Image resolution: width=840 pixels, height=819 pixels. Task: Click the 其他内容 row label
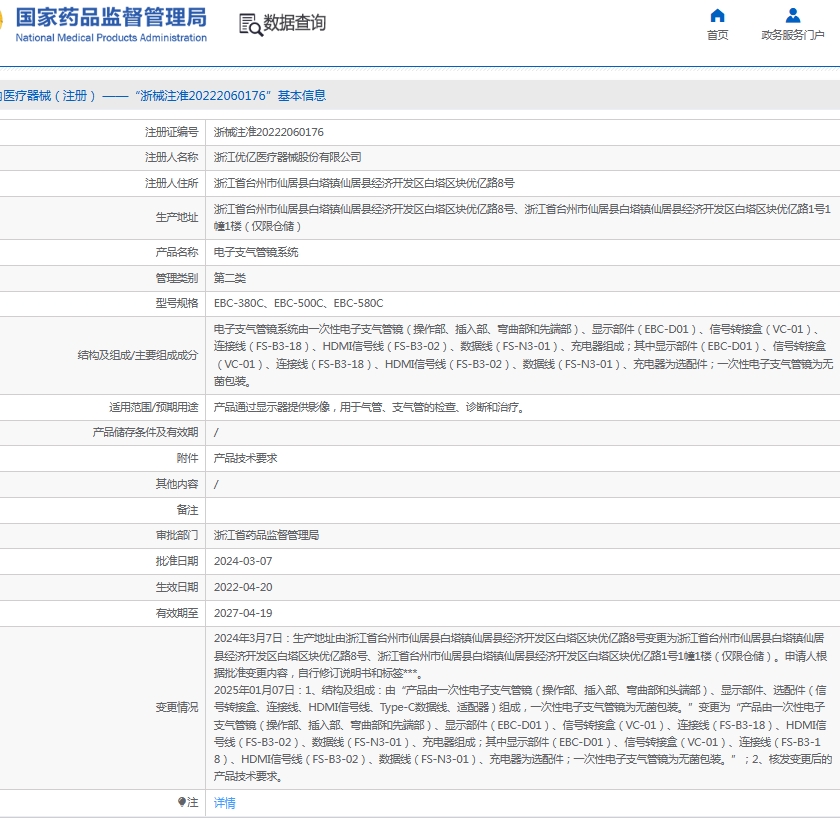(x=177, y=484)
